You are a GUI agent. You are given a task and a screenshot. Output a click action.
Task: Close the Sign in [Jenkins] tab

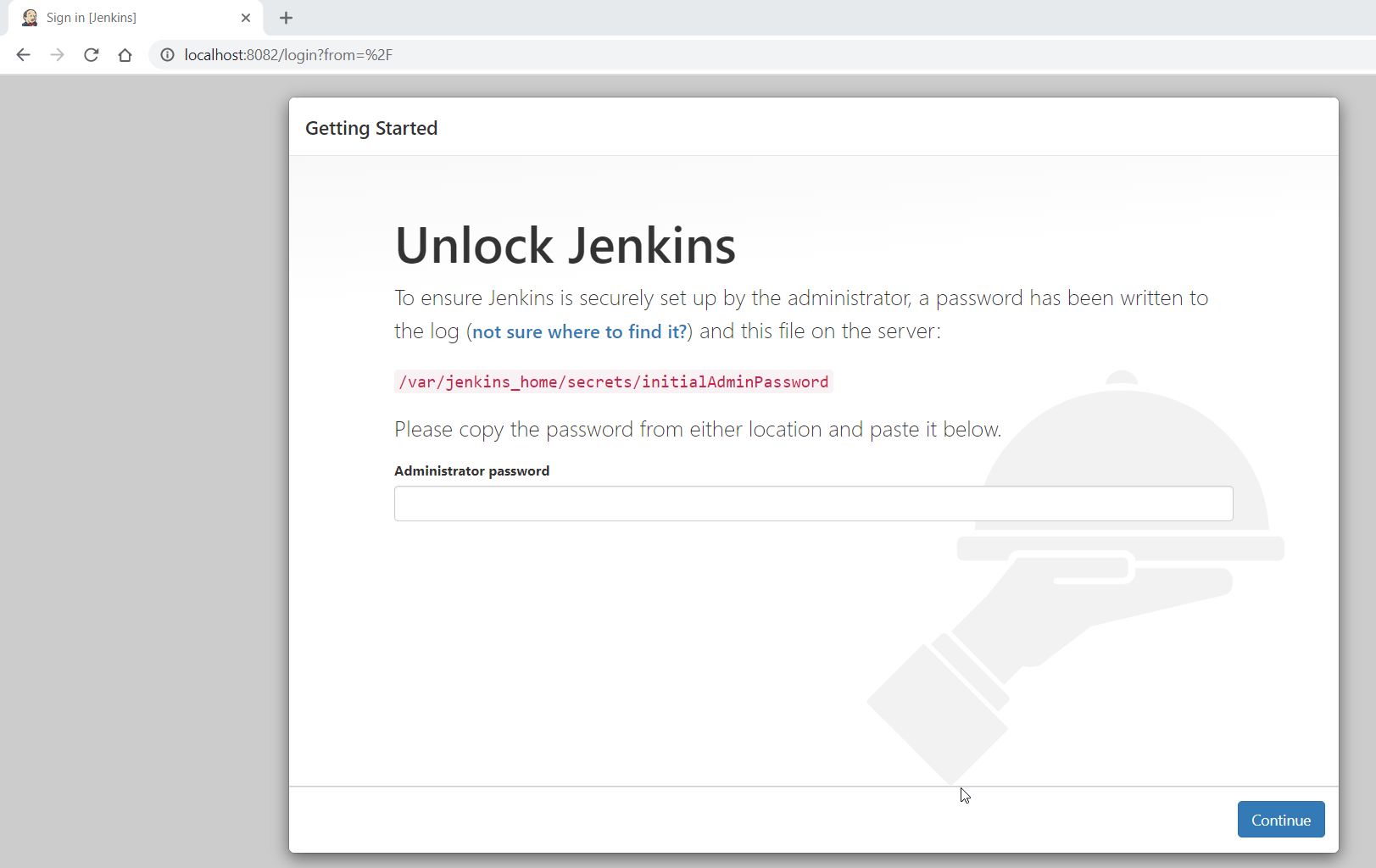[x=246, y=18]
